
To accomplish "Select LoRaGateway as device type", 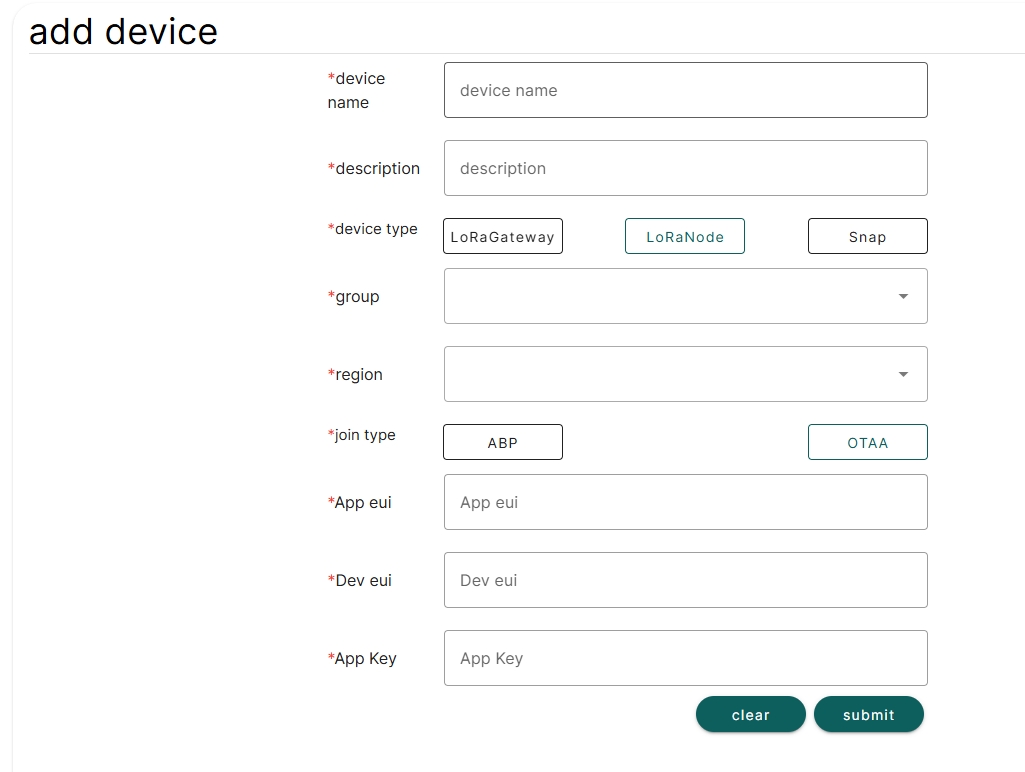I will pos(503,237).
